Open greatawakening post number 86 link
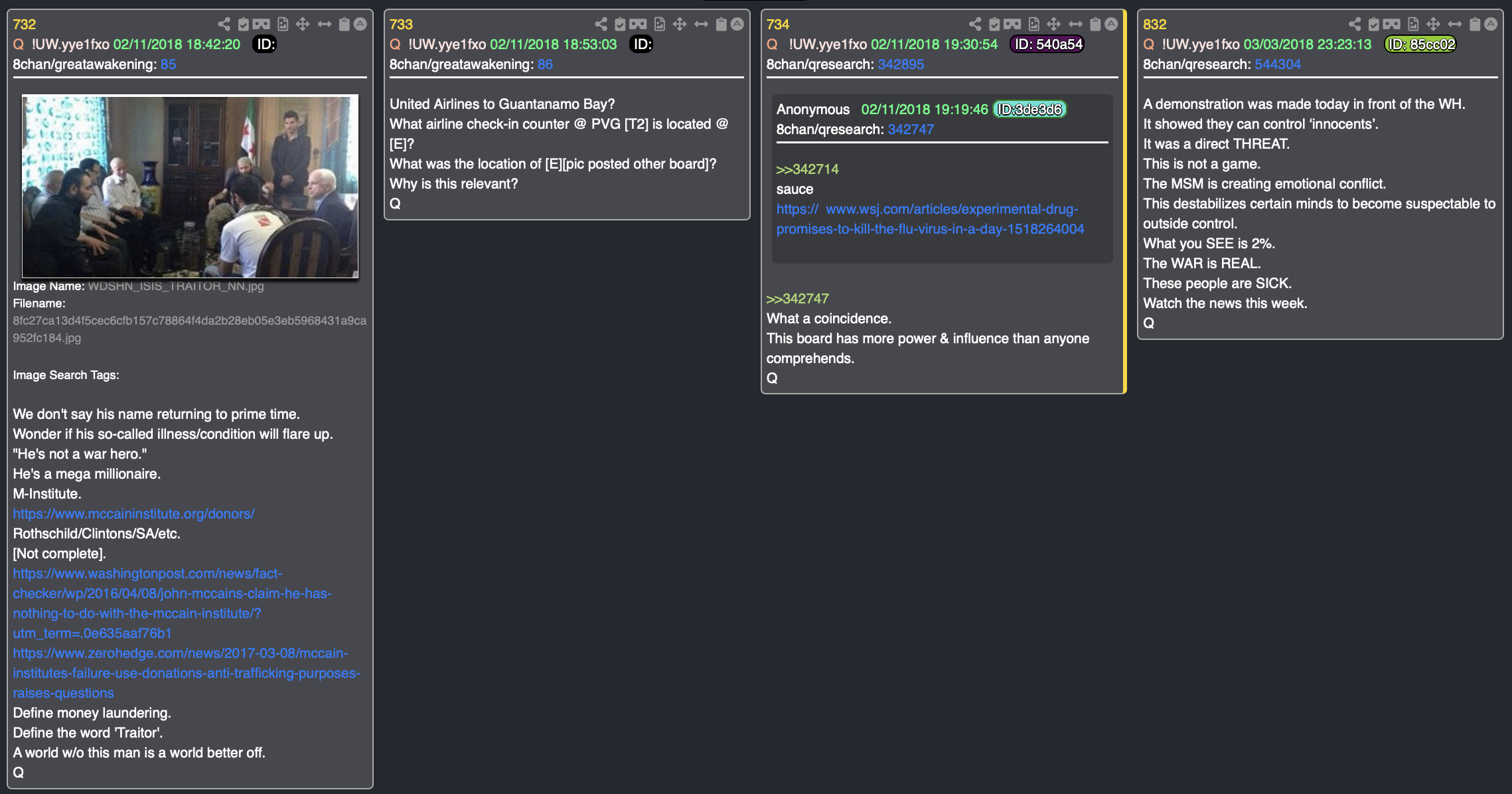This screenshot has width=1512, height=794. (x=545, y=64)
